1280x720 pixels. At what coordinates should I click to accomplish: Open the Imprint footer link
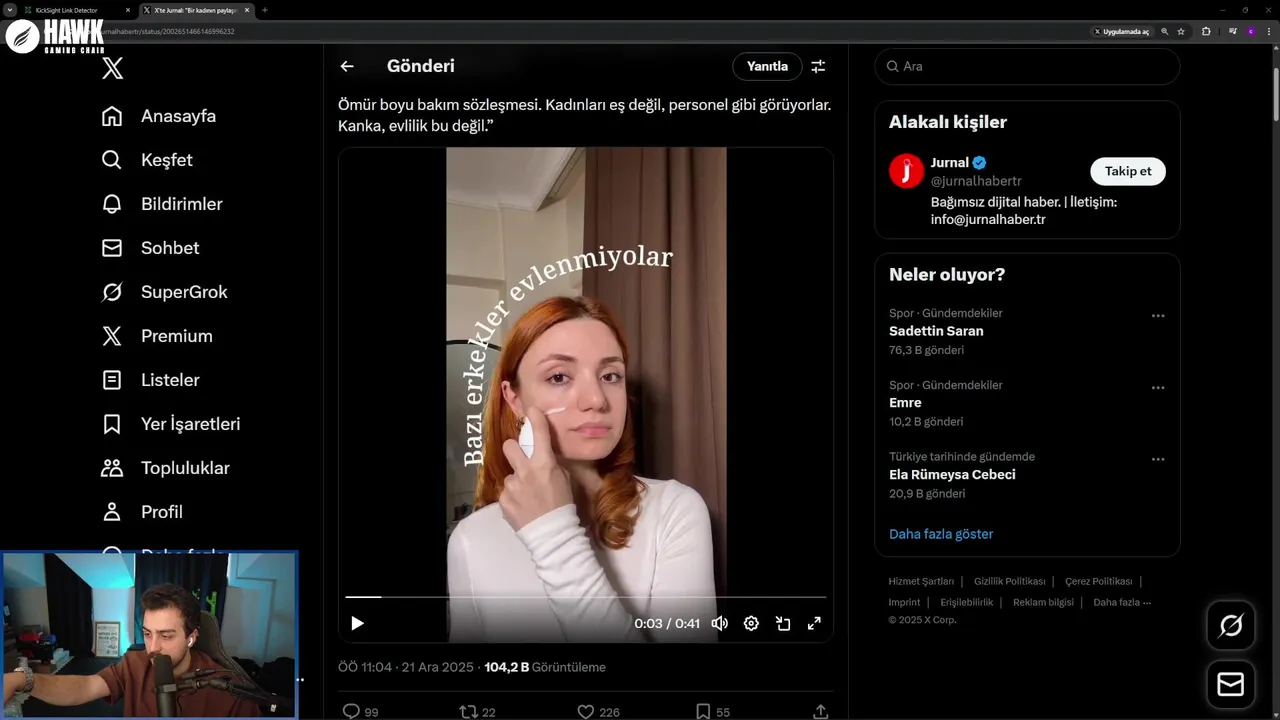904,602
